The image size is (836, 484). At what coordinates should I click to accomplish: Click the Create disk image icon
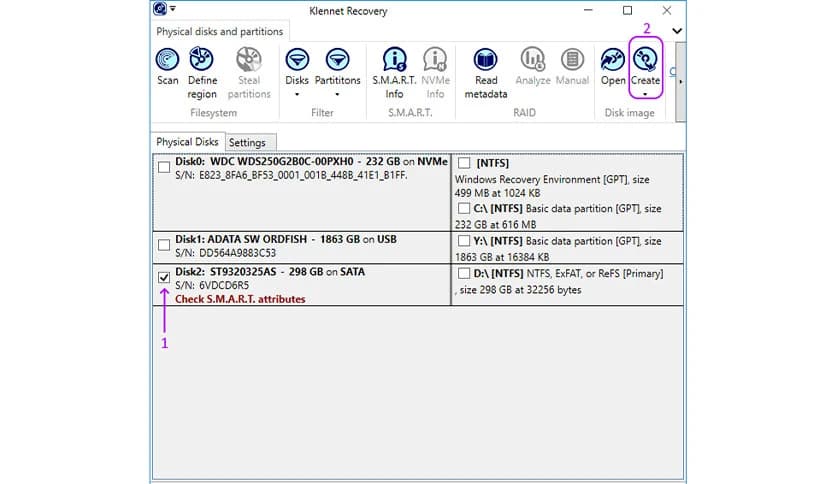click(x=645, y=60)
